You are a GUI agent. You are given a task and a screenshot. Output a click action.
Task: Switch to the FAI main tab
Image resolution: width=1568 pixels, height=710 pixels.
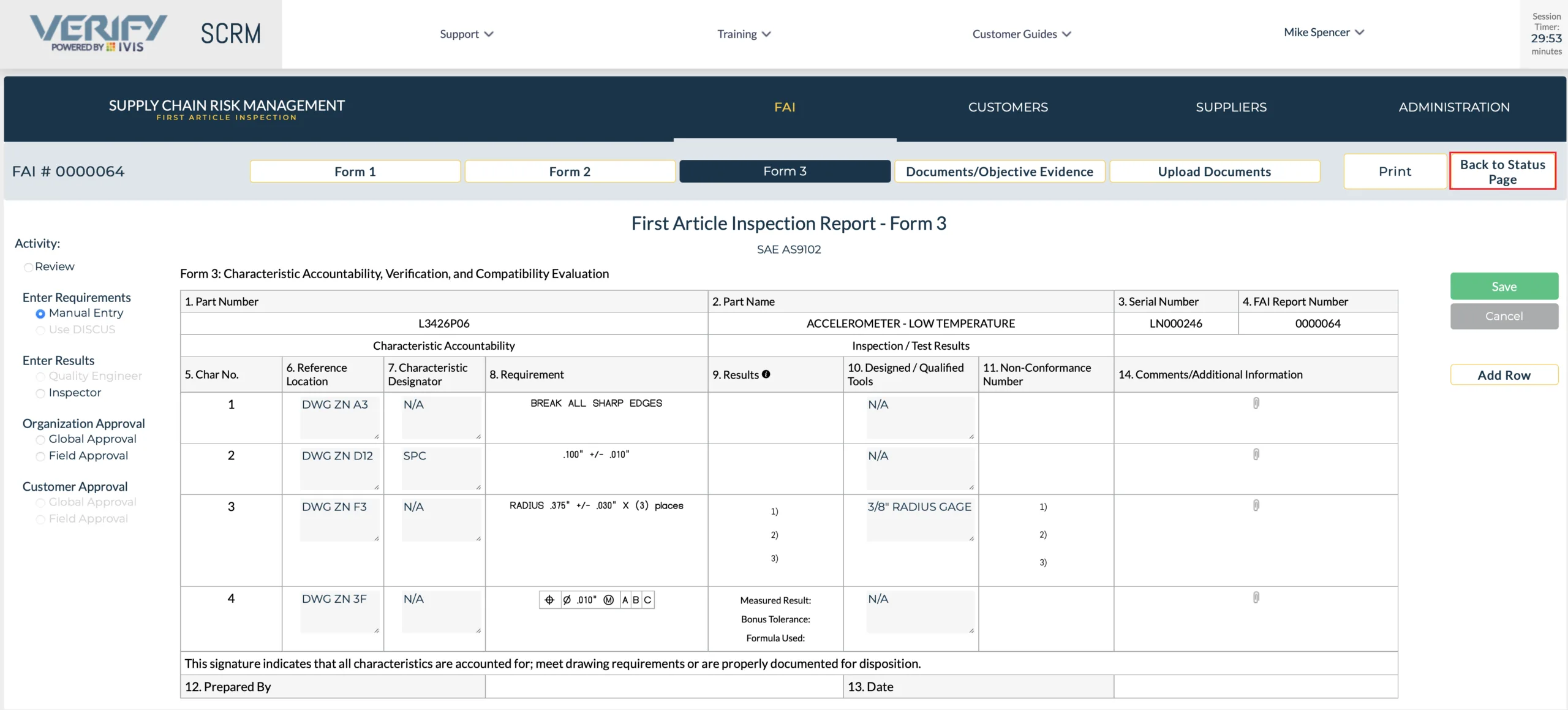pos(785,107)
